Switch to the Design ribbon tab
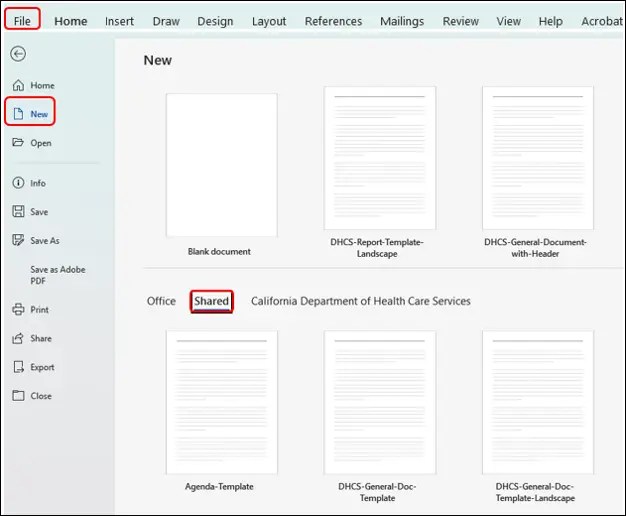The image size is (626, 516). click(x=215, y=21)
